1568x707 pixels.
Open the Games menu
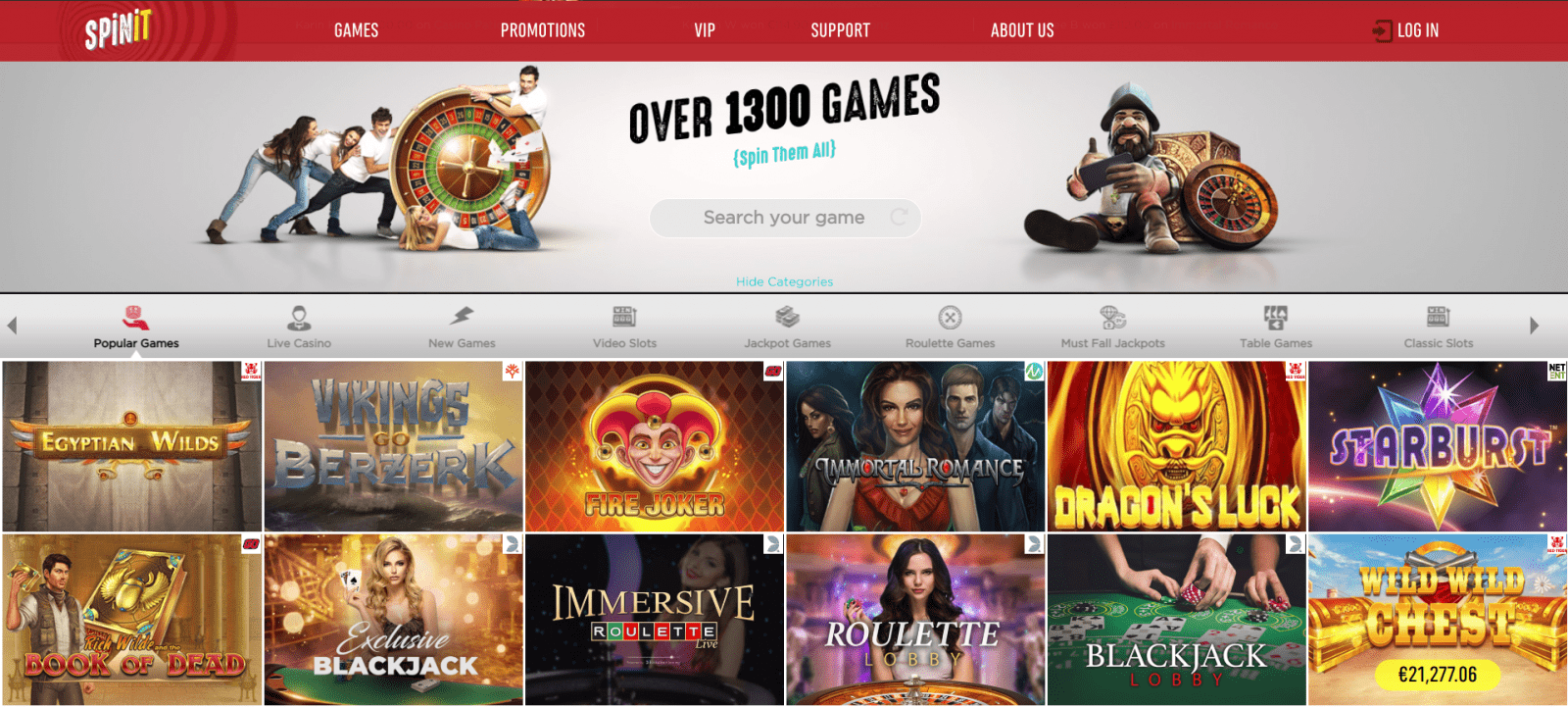[356, 30]
